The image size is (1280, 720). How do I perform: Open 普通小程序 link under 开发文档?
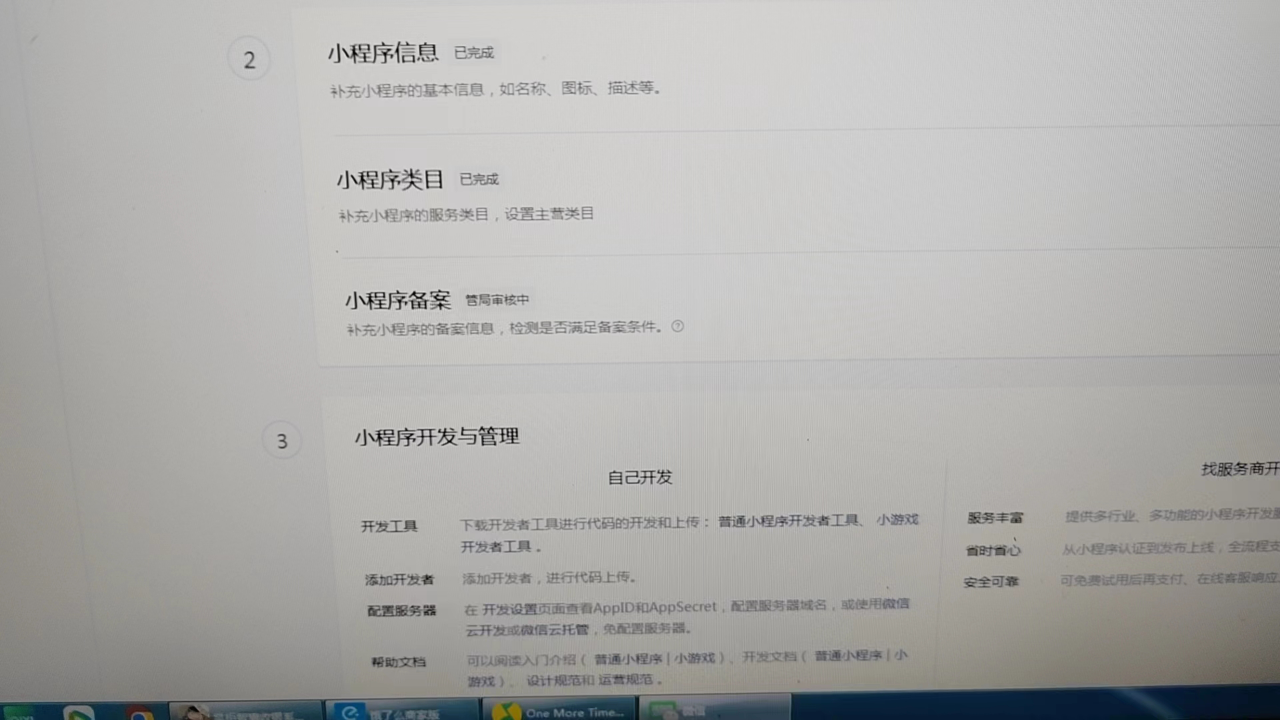[848, 656]
